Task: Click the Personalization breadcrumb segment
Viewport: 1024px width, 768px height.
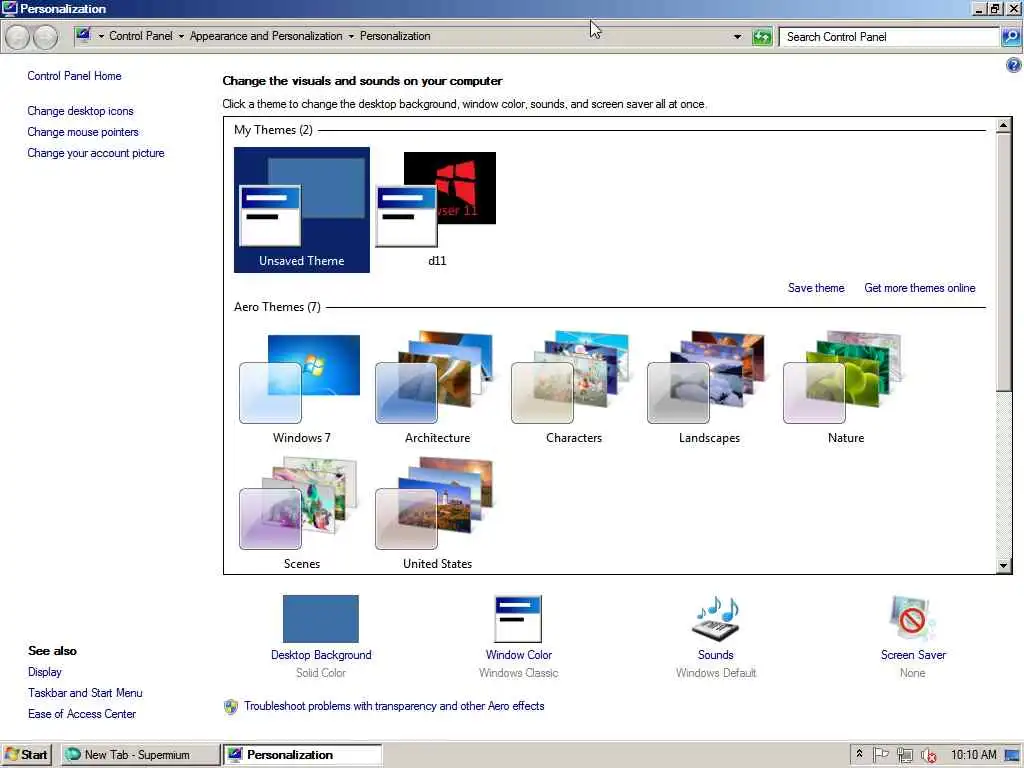Action: 395,36
